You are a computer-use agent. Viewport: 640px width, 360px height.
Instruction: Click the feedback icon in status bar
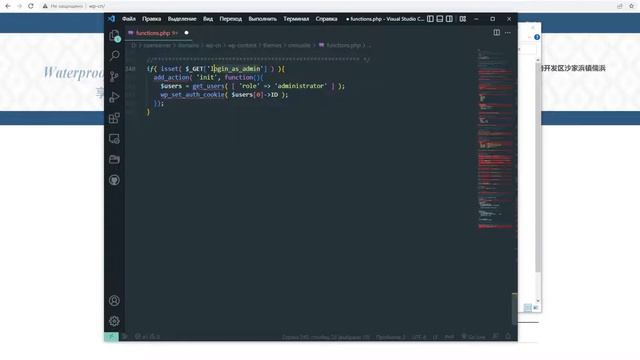pyautogui.click(x=495, y=337)
